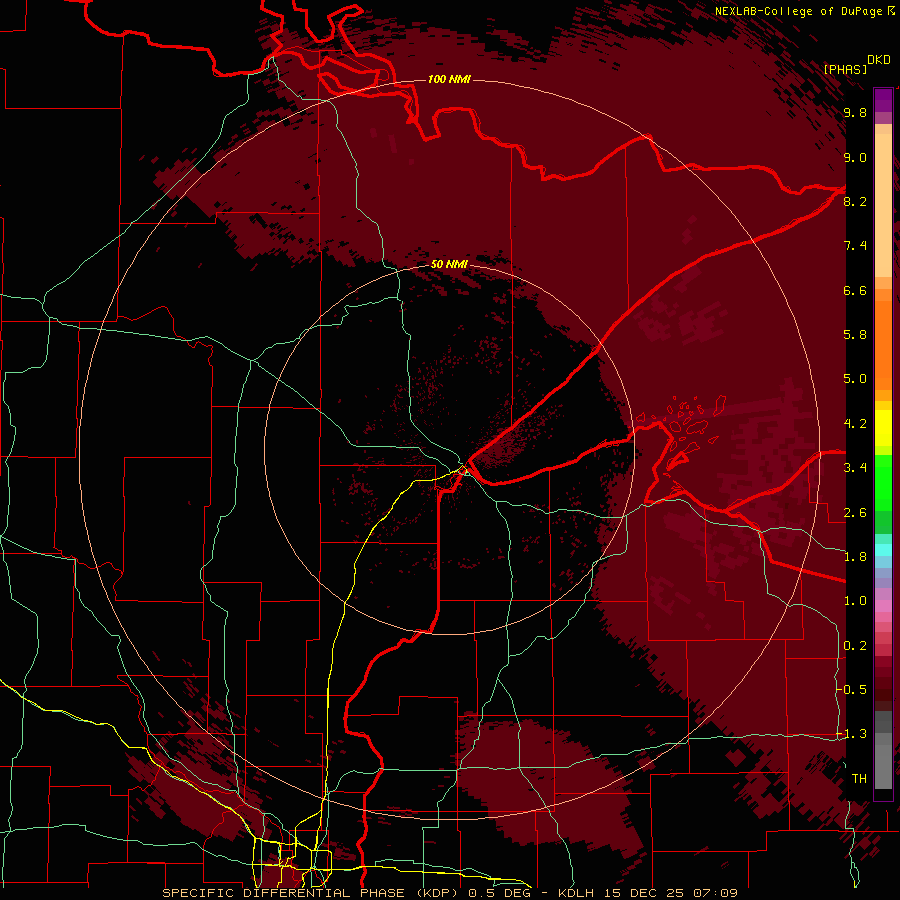
Task: Click the [PHAS] units label
Action: pyautogui.click(x=845, y=69)
